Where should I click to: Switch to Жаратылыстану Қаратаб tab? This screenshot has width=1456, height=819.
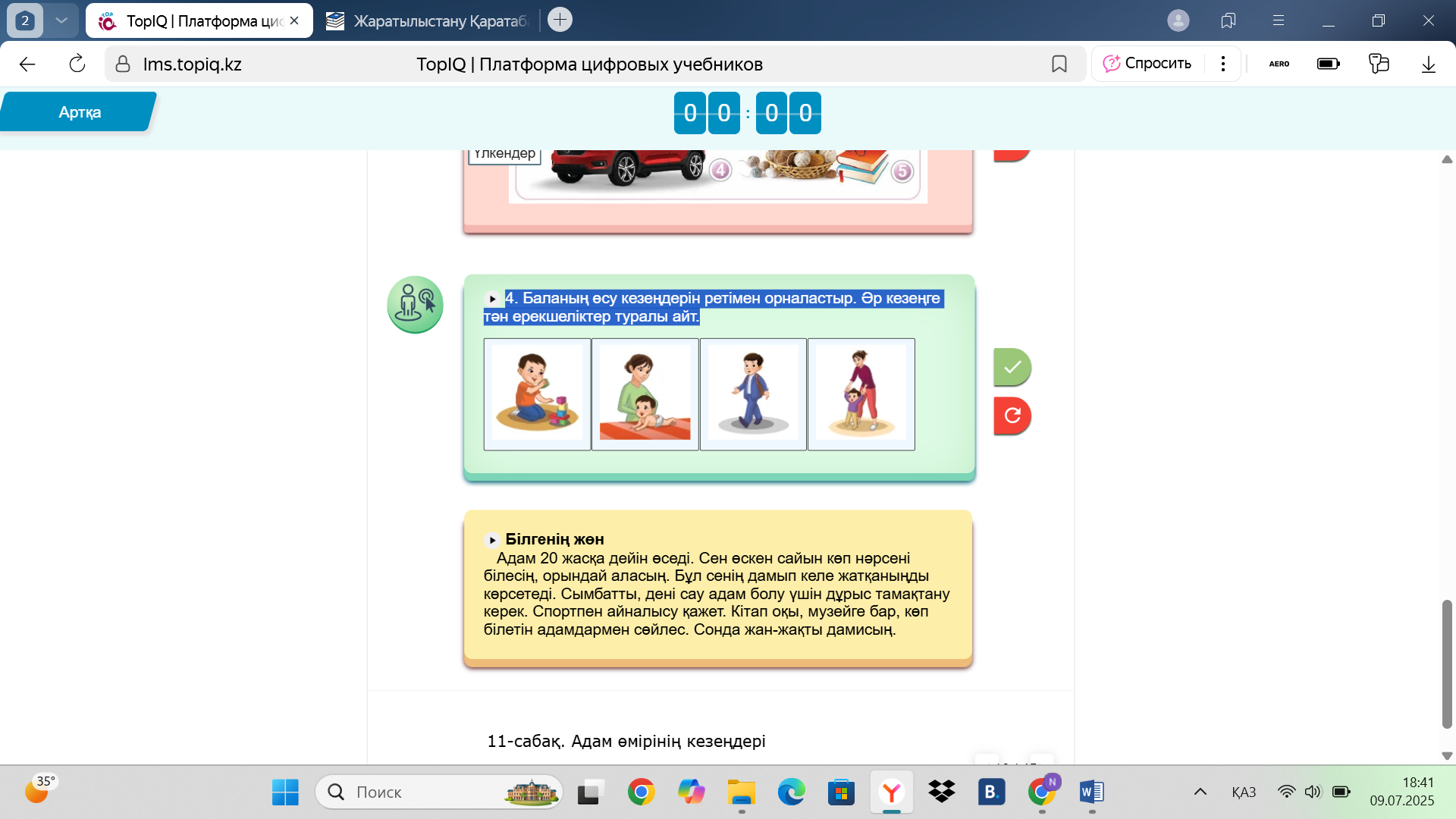(x=428, y=21)
